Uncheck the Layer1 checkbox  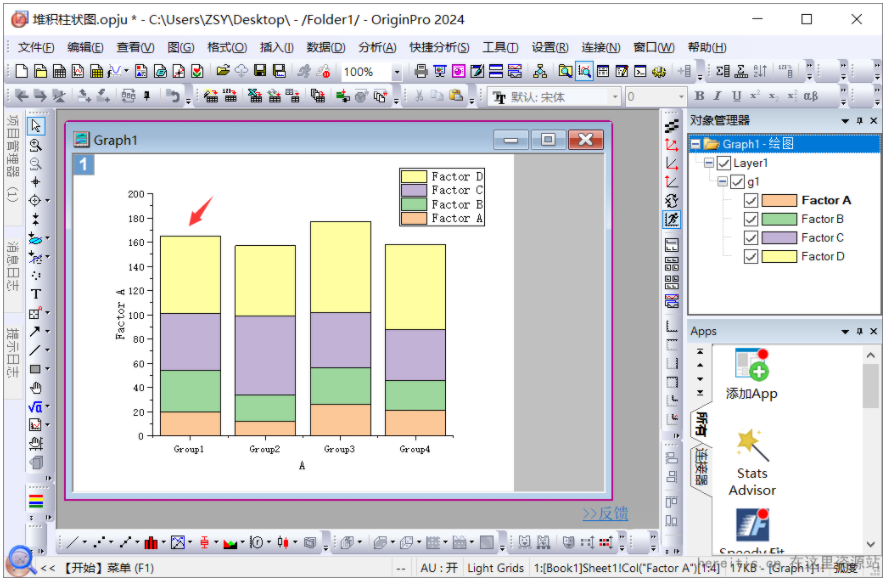[724, 163]
